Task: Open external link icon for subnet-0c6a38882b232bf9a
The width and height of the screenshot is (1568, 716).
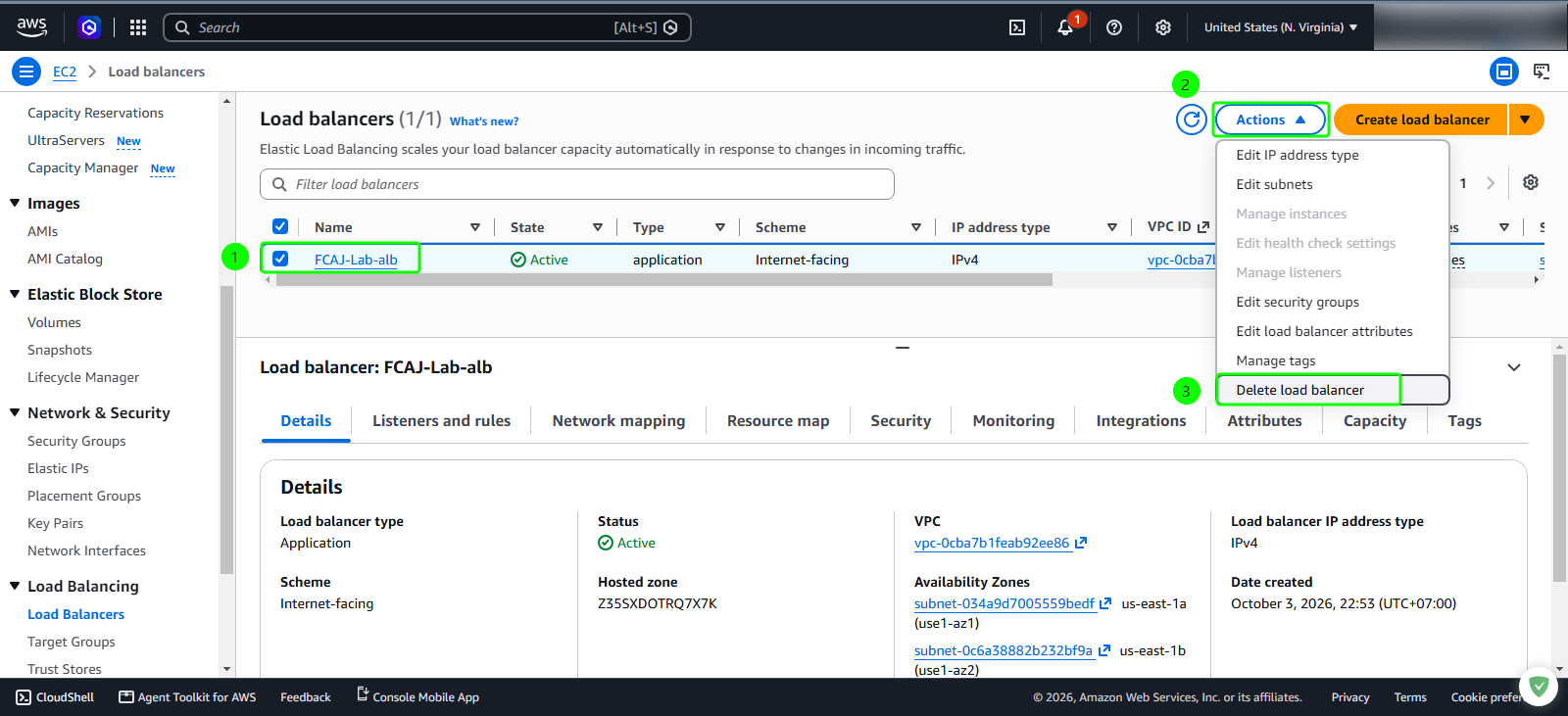Action: 1104,650
